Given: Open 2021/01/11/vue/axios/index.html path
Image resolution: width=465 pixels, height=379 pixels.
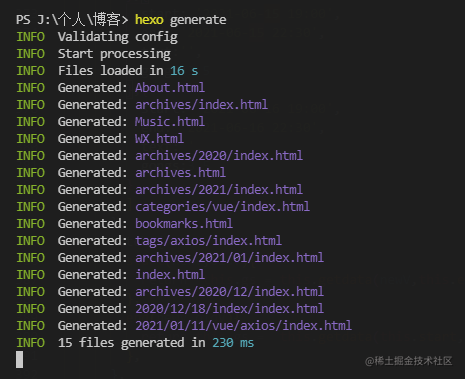Looking at the screenshot, I should coord(243,326).
